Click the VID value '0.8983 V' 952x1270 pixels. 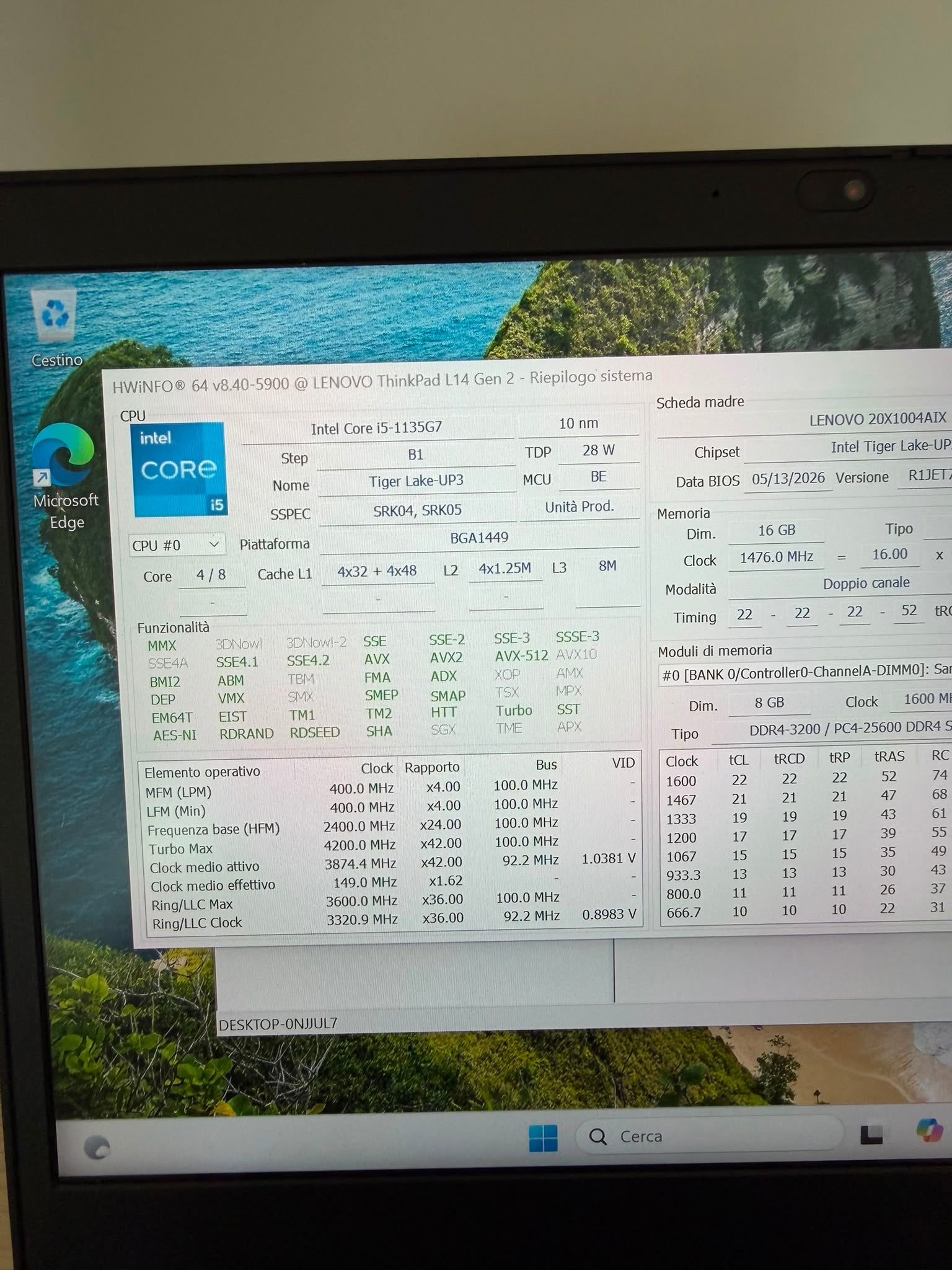pyautogui.click(x=609, y=915)
